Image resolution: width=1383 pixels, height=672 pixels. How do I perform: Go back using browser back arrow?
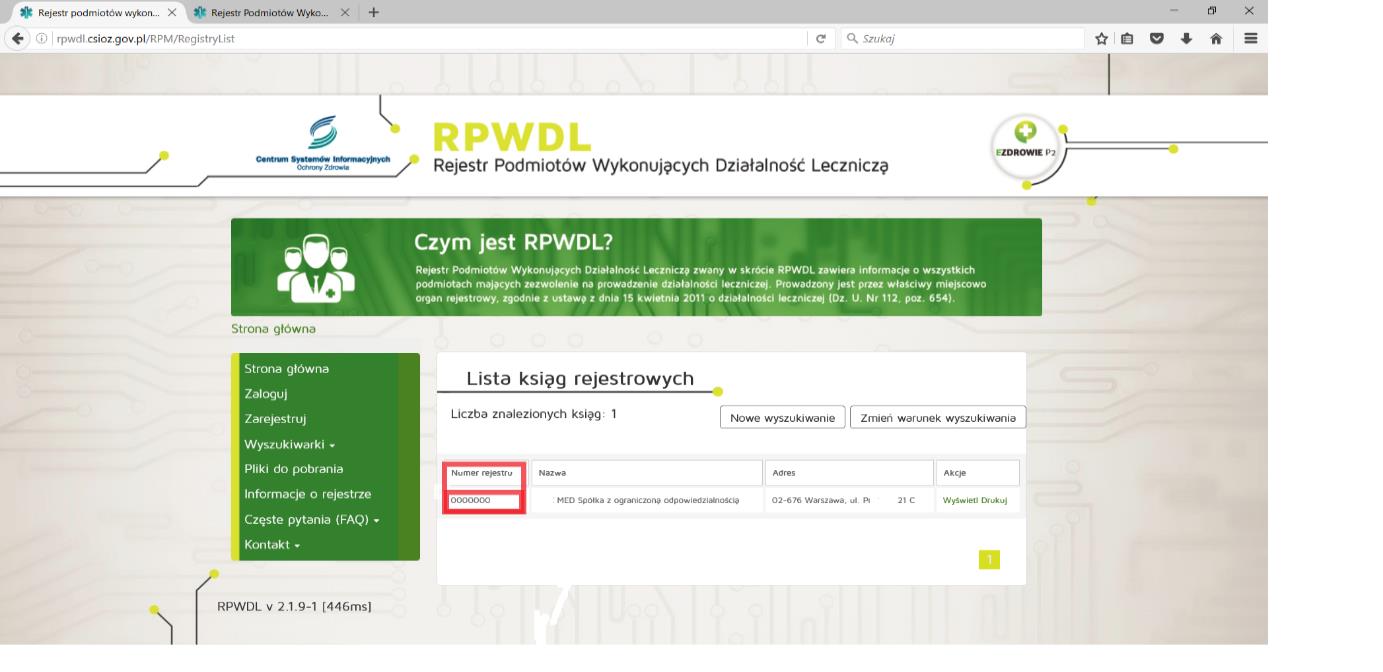point(18,39)
